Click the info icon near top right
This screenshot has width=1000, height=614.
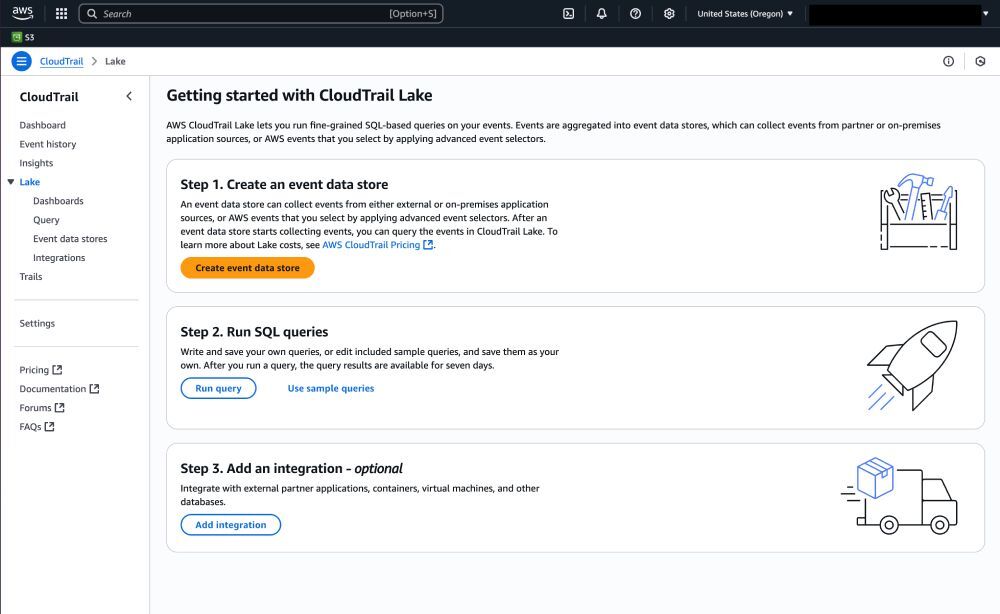point(948,60)
